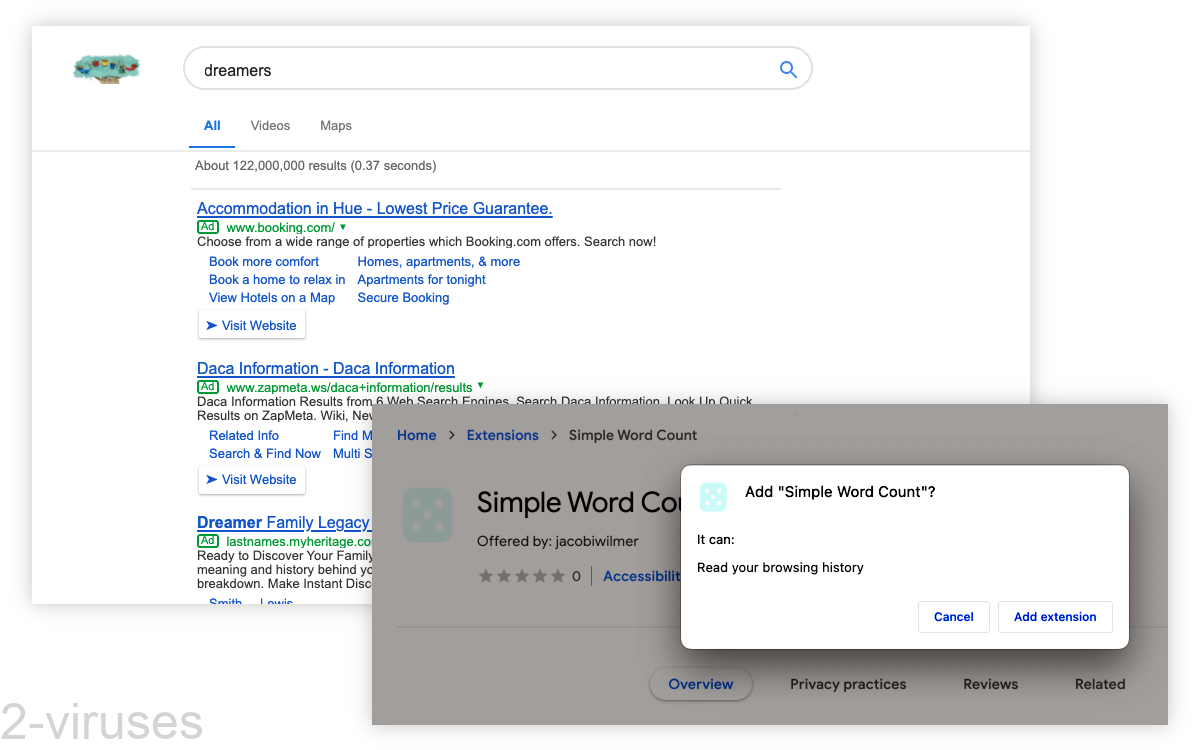Image resolution: width=1200 pixels, height=750 pixels.
Task: Open the Reviews tab
Action: coord(990,684)
